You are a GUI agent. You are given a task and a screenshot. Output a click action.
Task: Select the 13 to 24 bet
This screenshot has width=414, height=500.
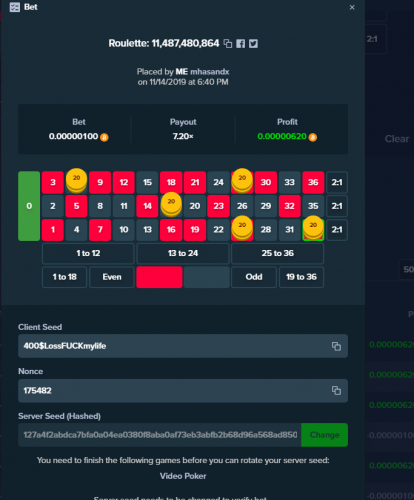(183, 253)
